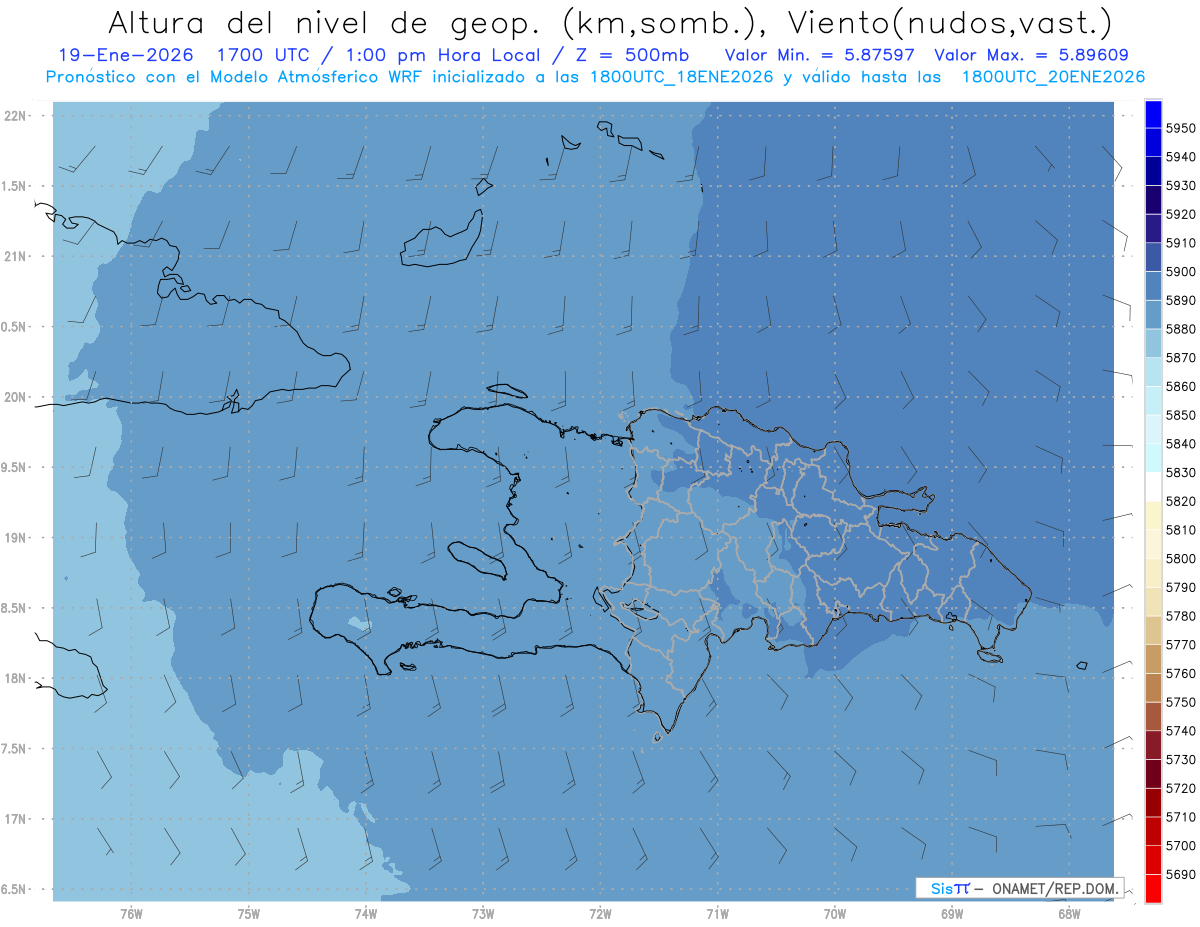The height and width of the screenshot is (927, 1200).
Task: Click the '5800' legend value
Action: (1181, 559)
